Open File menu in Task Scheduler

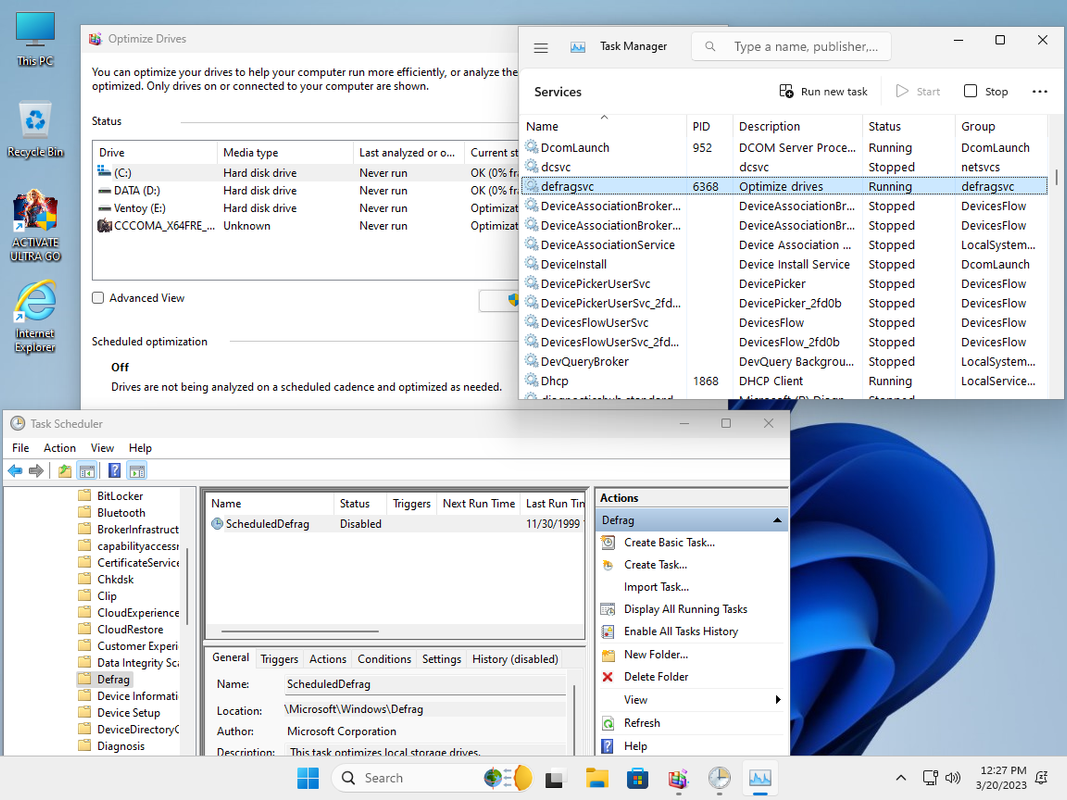coord(20,448)
